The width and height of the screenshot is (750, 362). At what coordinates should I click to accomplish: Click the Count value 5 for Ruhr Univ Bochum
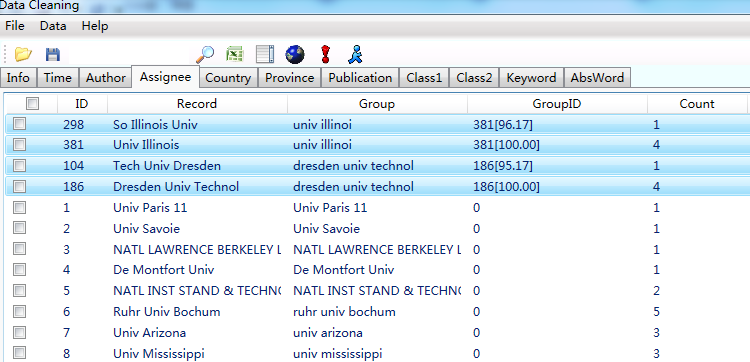point(656,312)
